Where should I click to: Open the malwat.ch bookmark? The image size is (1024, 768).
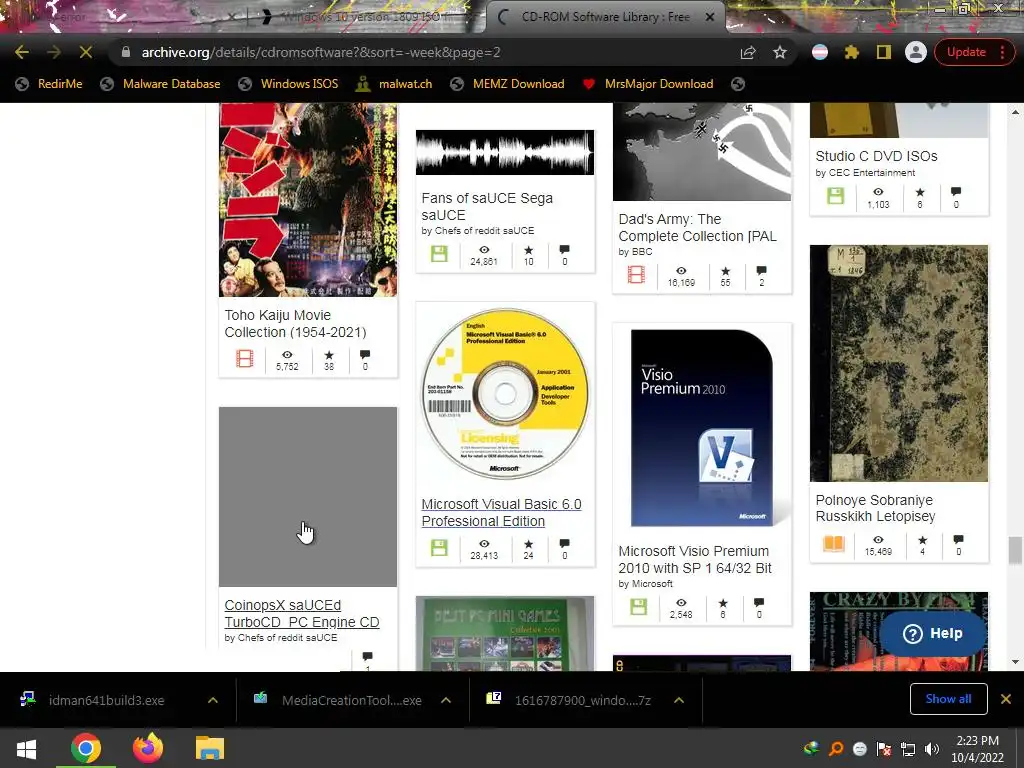(x=394, y=84)
